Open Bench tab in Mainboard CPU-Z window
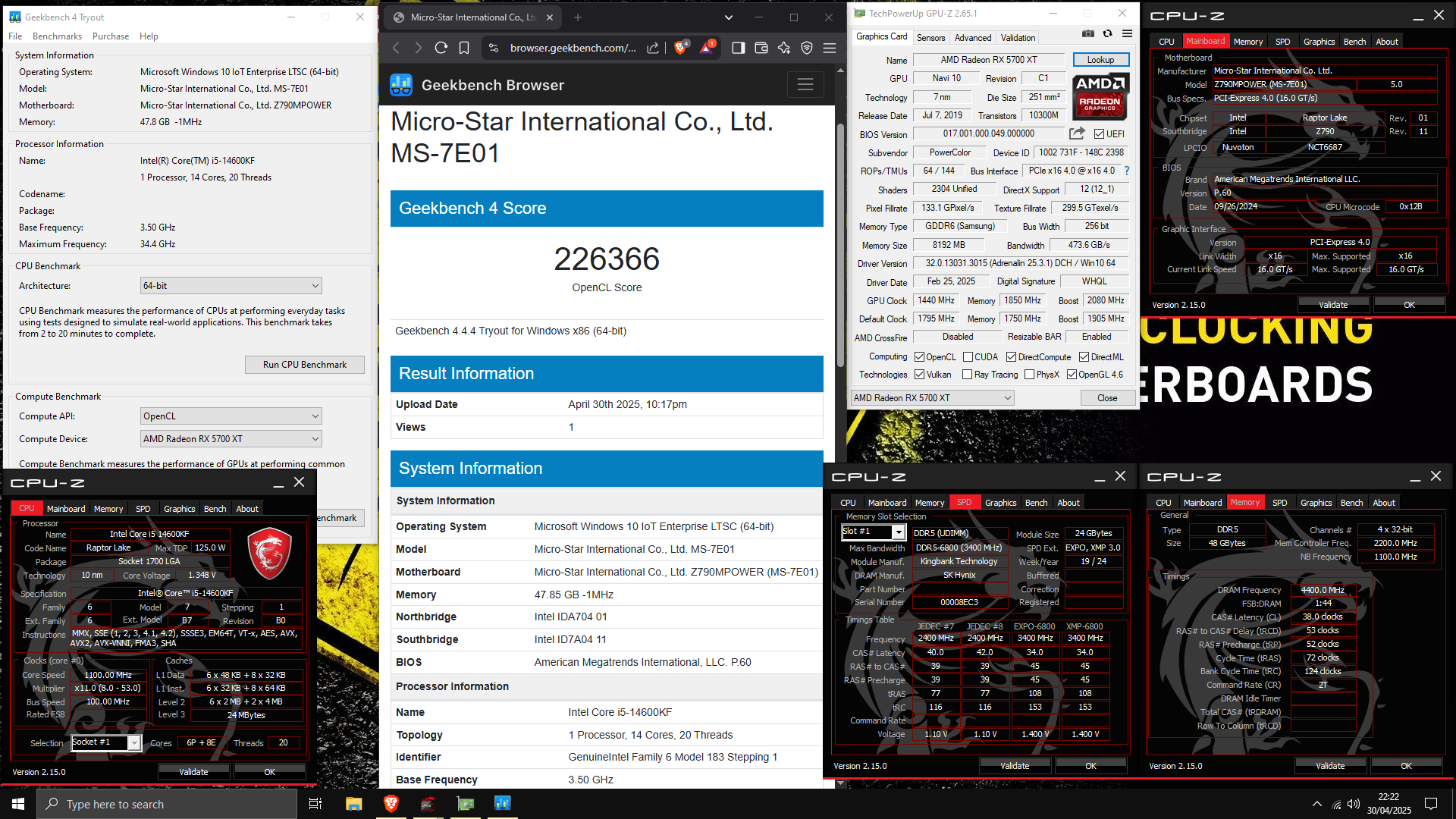The height and width of the screenshot is (819, 1456). tap(1354, 42)
